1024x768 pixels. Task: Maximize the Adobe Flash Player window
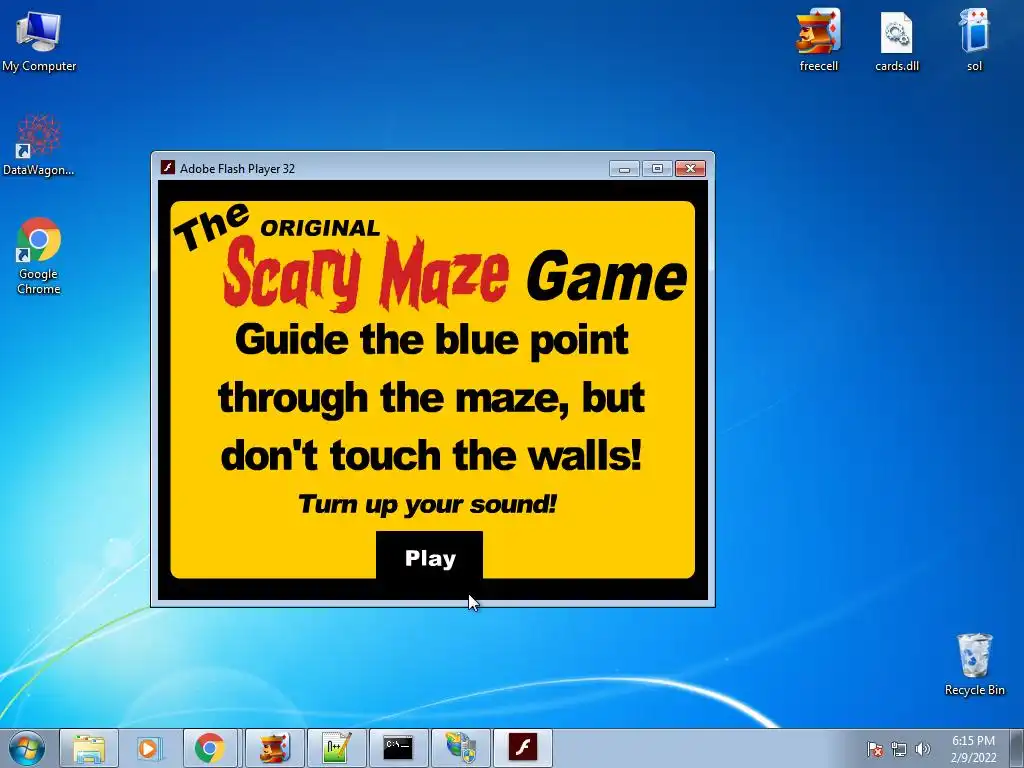point(658,168)
